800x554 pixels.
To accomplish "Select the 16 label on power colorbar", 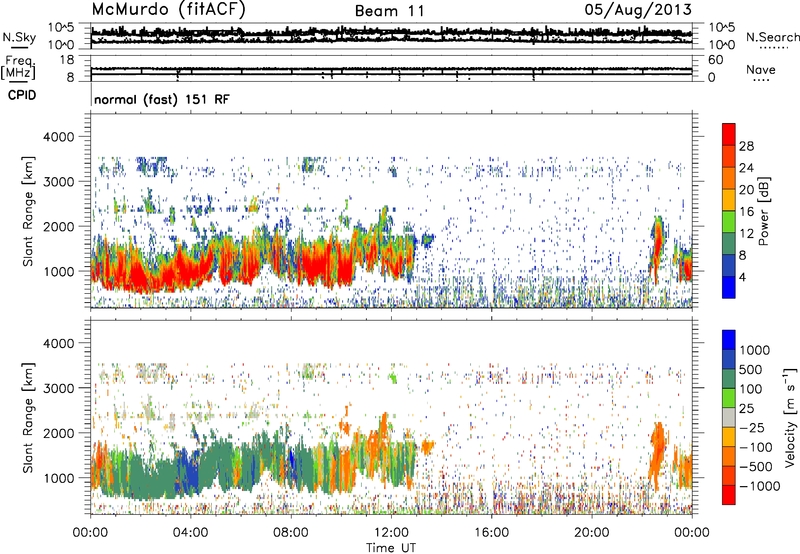I will pyautogui.click(x=746, y=212).
